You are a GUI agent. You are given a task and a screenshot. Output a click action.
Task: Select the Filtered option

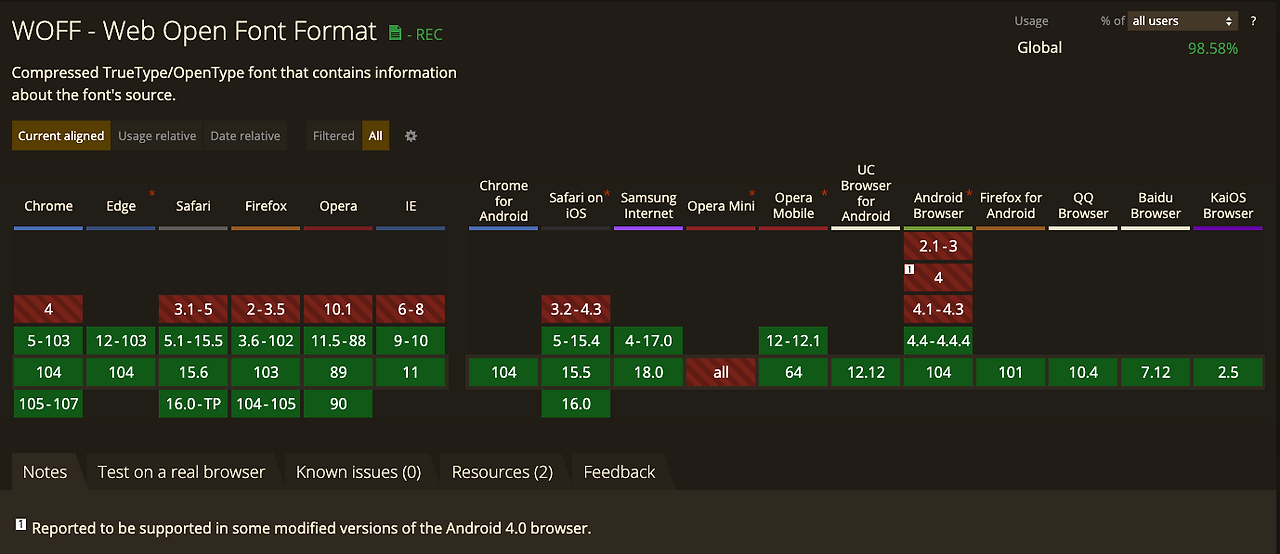(334, 136)
